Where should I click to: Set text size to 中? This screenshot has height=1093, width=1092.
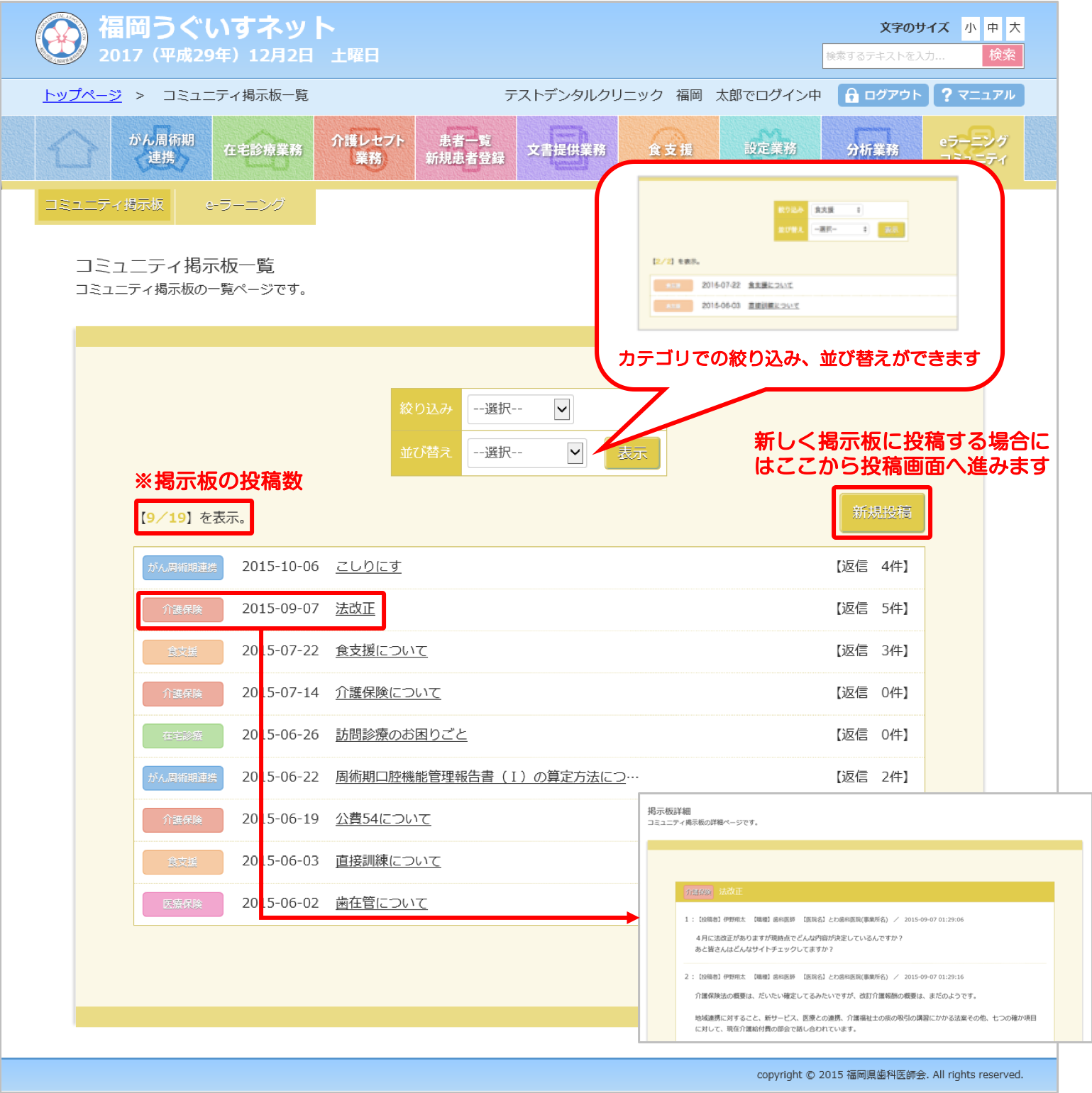pos(993,28)
